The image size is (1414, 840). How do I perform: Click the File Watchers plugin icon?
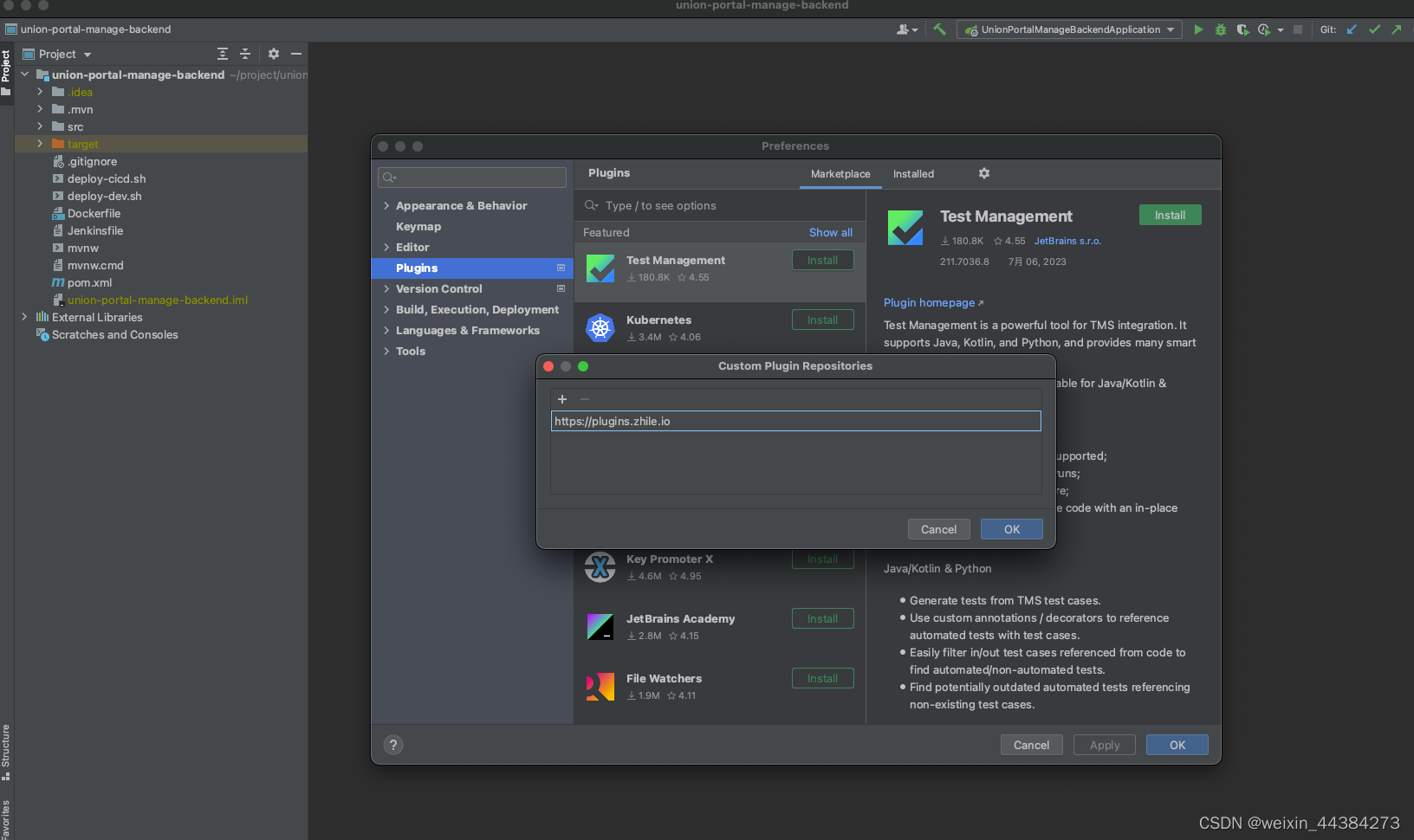[600, 687]
